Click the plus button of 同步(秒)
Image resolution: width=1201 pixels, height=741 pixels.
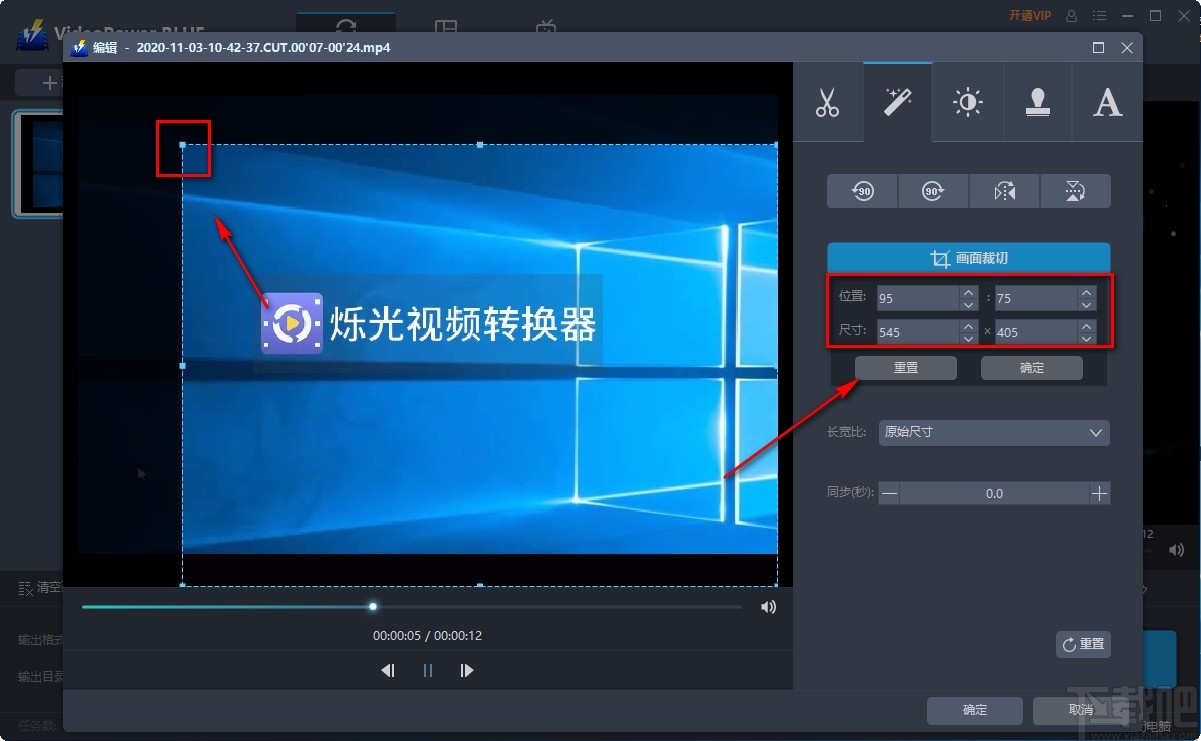[x=1099, y=493]
